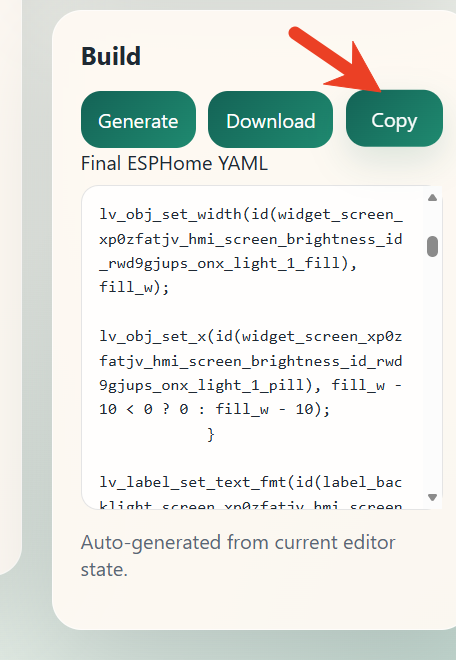Click the lv_label_set_text_fmt code line
The height and width of the screenshot is (660, 456).
point(251,482)
